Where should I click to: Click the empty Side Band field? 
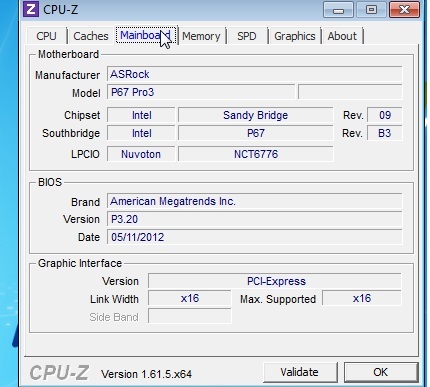pyautogui.click(x=190, y=316)
